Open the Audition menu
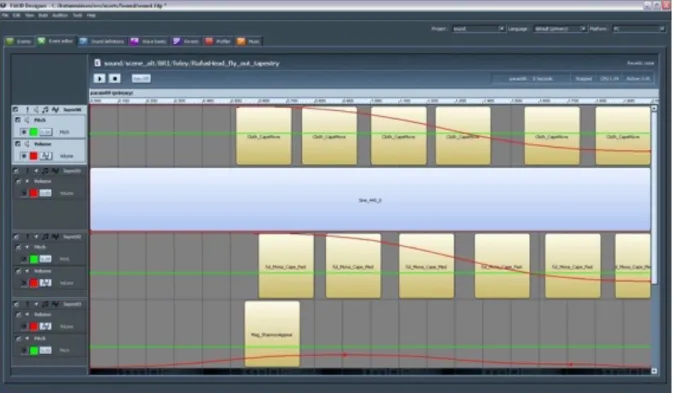673x393 pixels. [60, 15]
